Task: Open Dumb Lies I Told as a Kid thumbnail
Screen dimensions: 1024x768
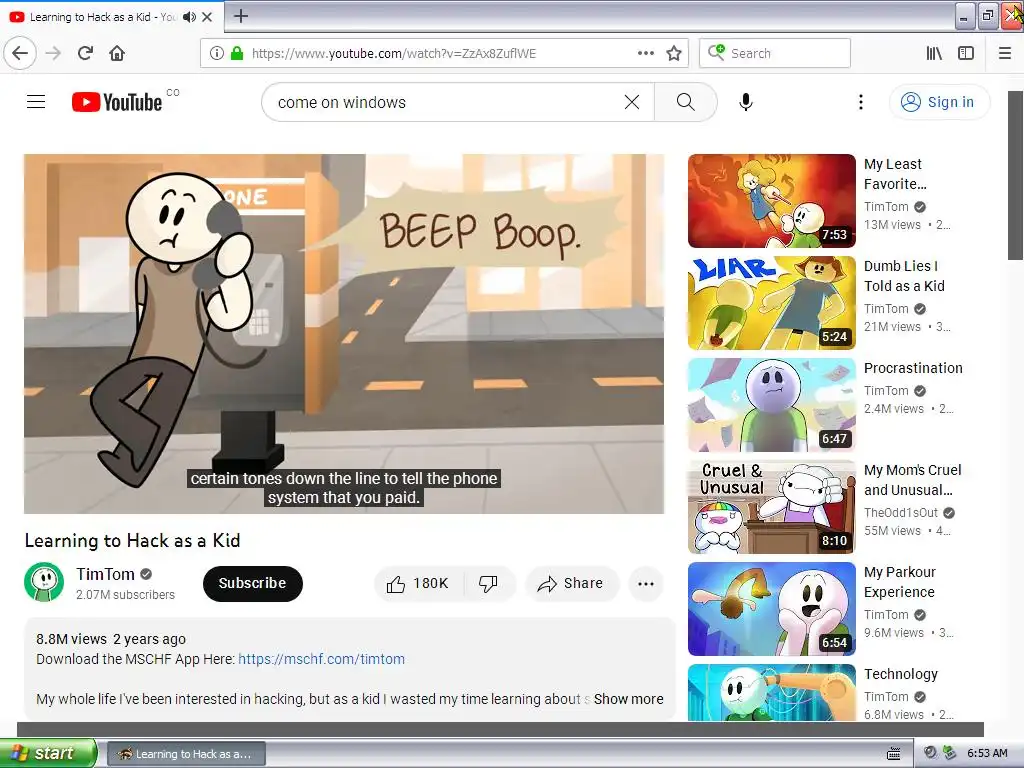Action: click(x=772, y=303)
